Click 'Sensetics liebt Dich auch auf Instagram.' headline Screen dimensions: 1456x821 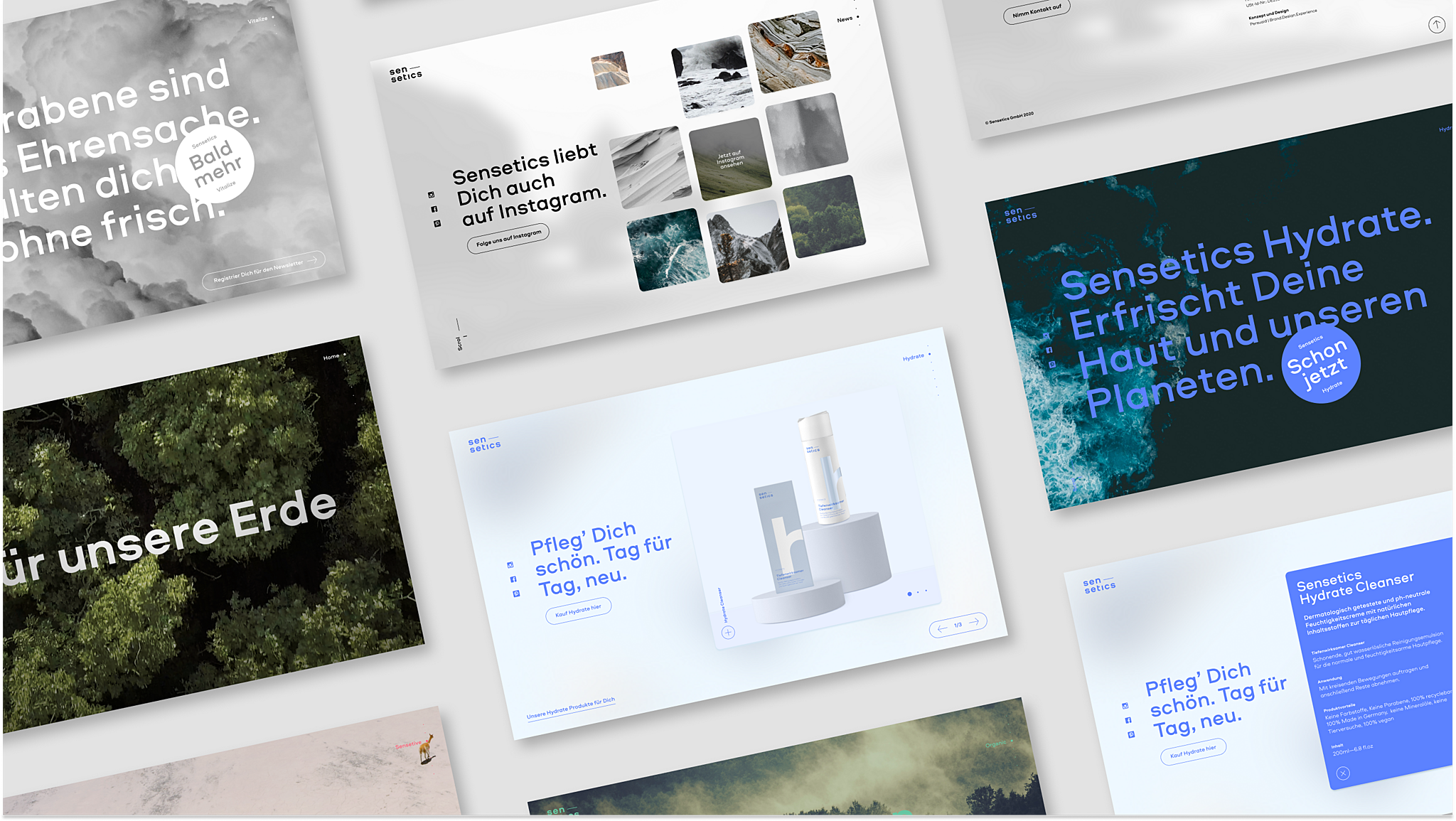530,186
